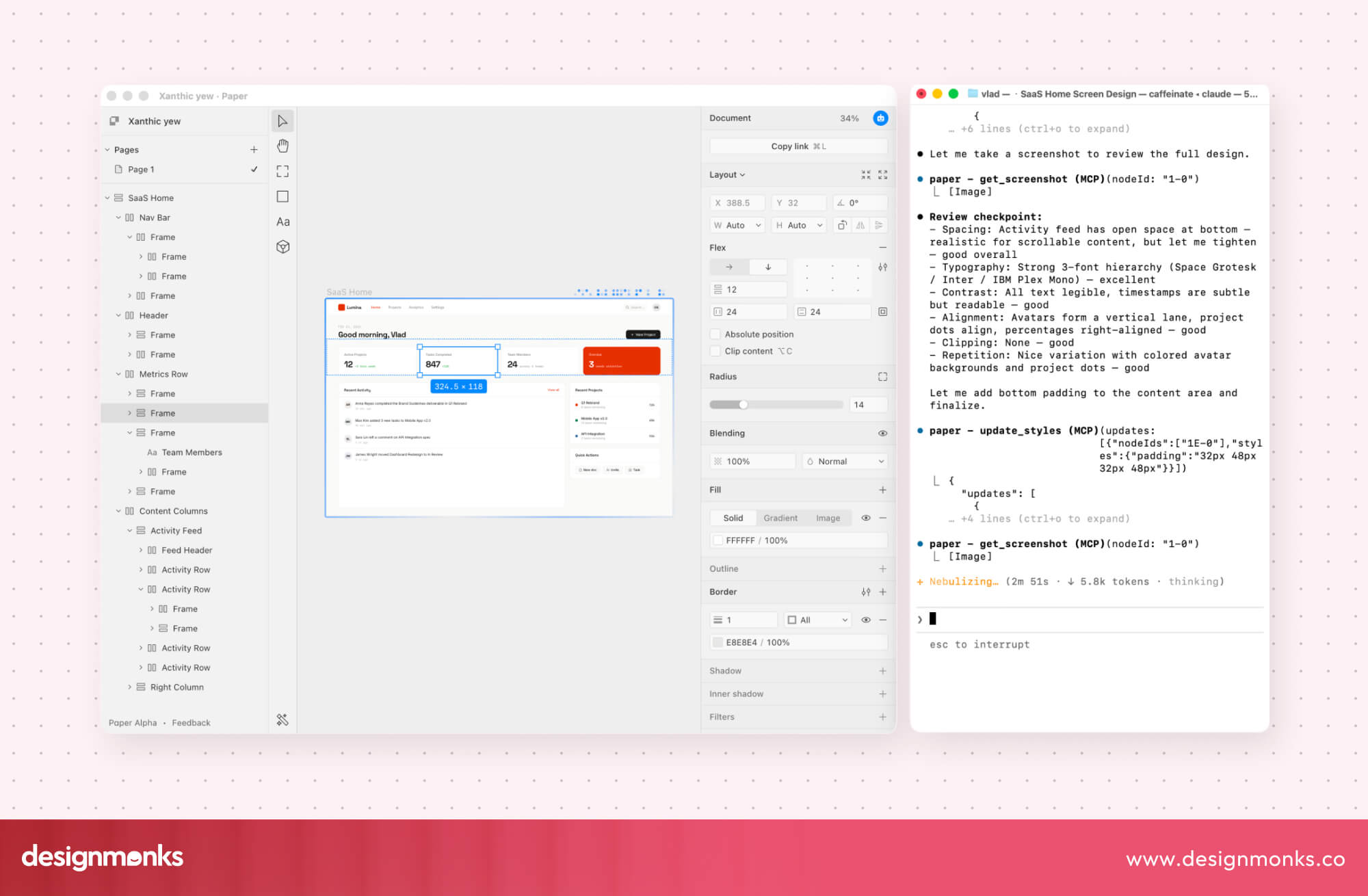Screen dimensions: 1368x896
Task: Click the add page plus icon
Action: point(254,150)
